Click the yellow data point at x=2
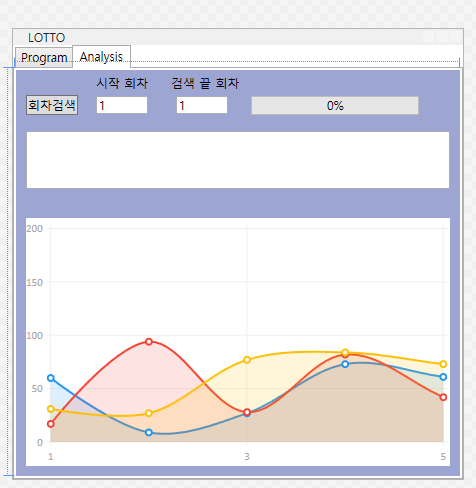The width and height of the screenshot is (476, 488). 149,413
